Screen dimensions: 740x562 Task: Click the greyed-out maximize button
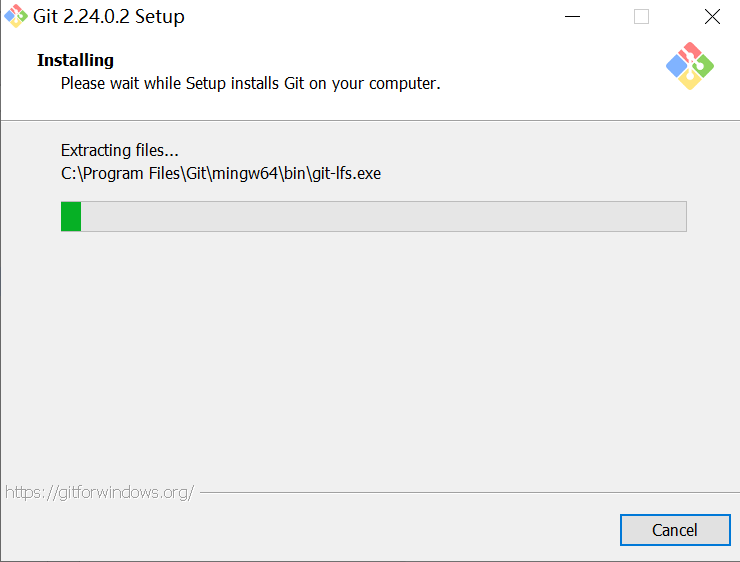point(641,17)
